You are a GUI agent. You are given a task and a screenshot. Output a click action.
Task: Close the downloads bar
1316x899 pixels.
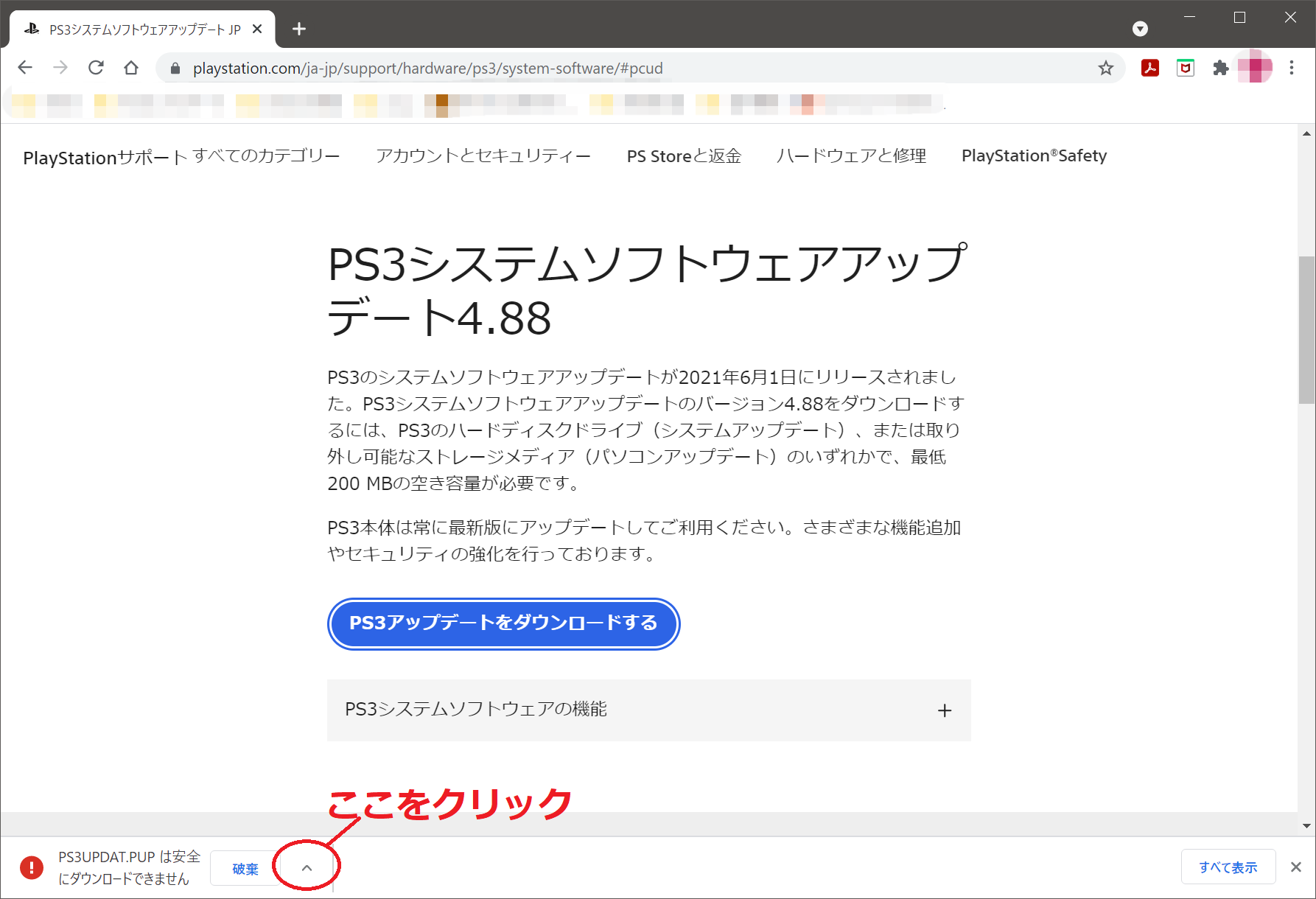click(x=1295, y=867)
